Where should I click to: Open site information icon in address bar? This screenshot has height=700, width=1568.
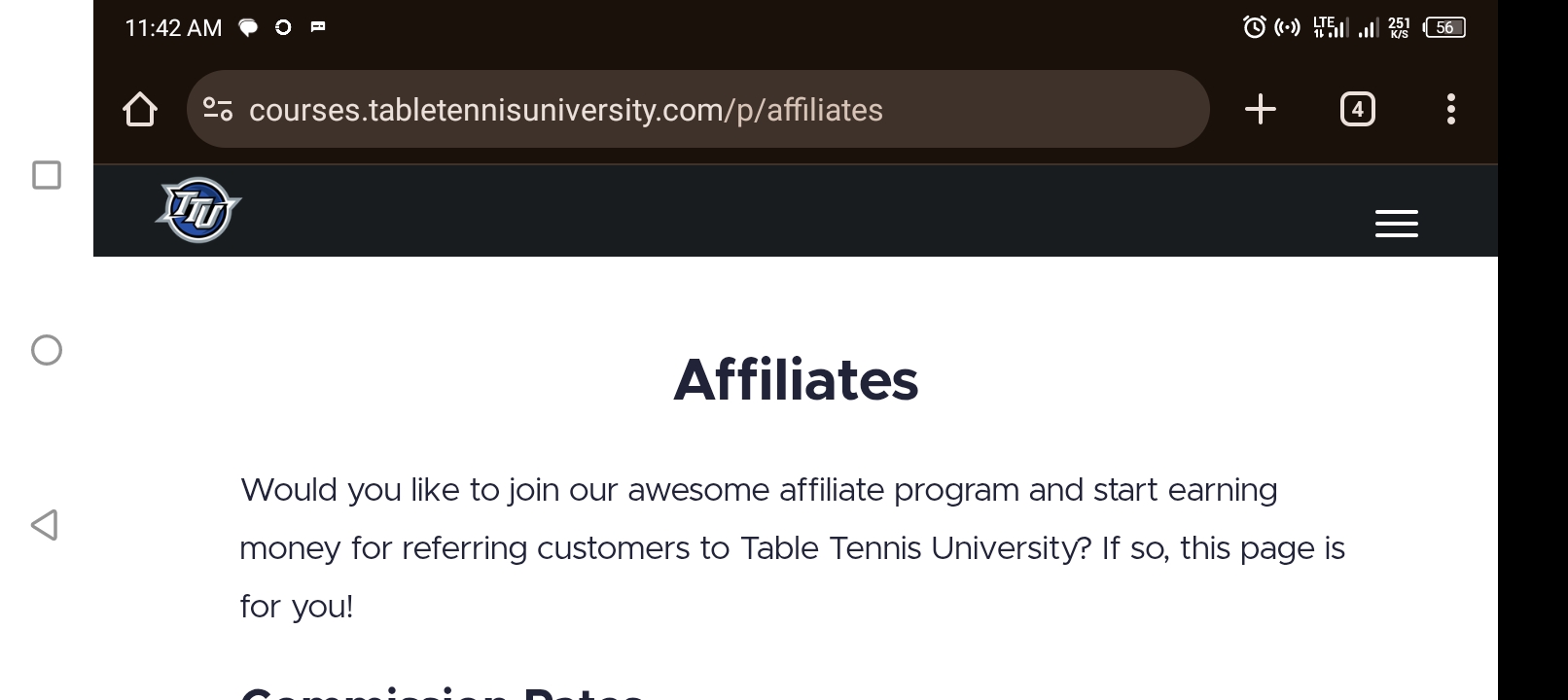pyautogui.click(x=218, y=109)
